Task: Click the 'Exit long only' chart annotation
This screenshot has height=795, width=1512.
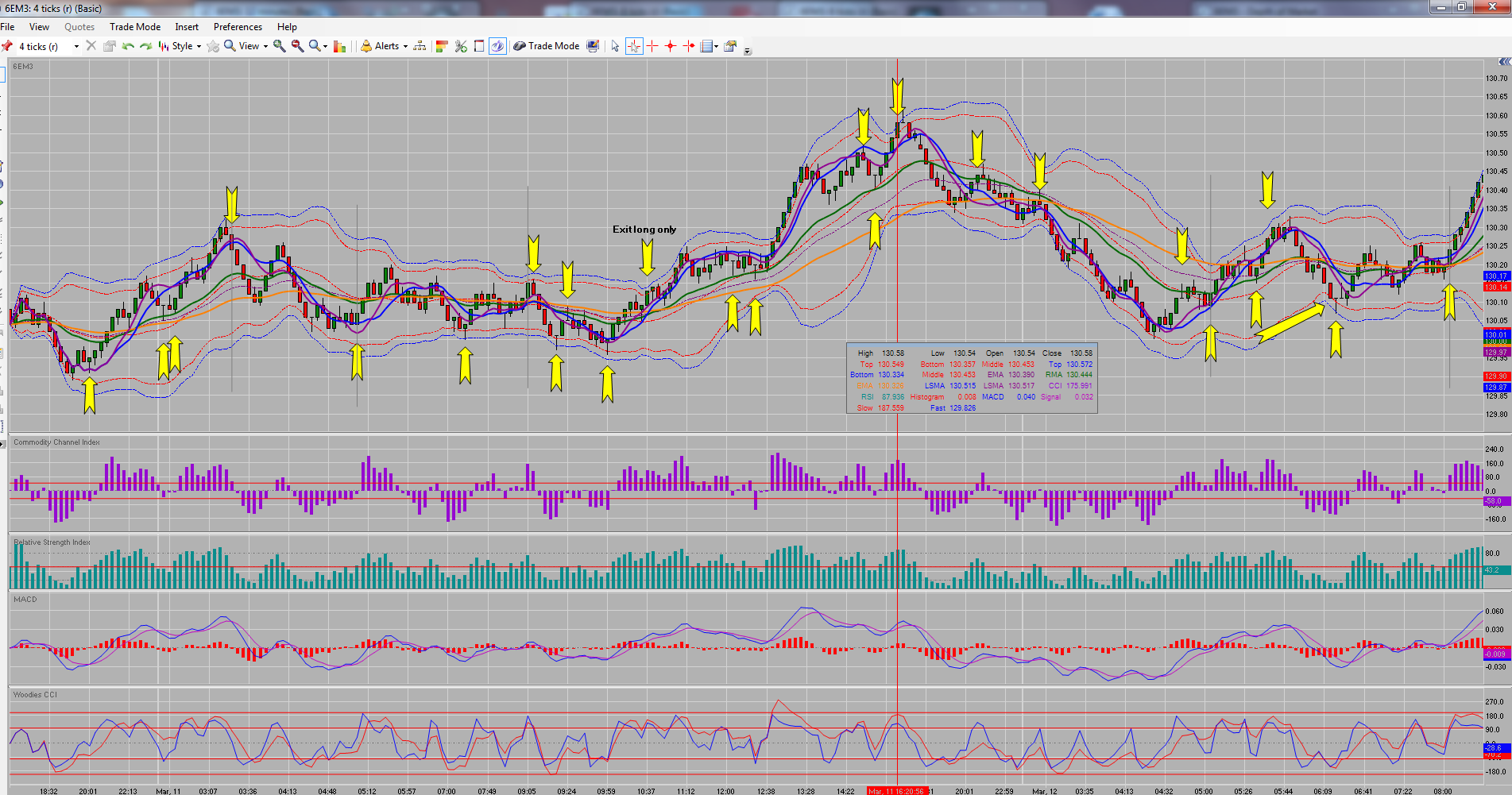Action: (644, 230)
